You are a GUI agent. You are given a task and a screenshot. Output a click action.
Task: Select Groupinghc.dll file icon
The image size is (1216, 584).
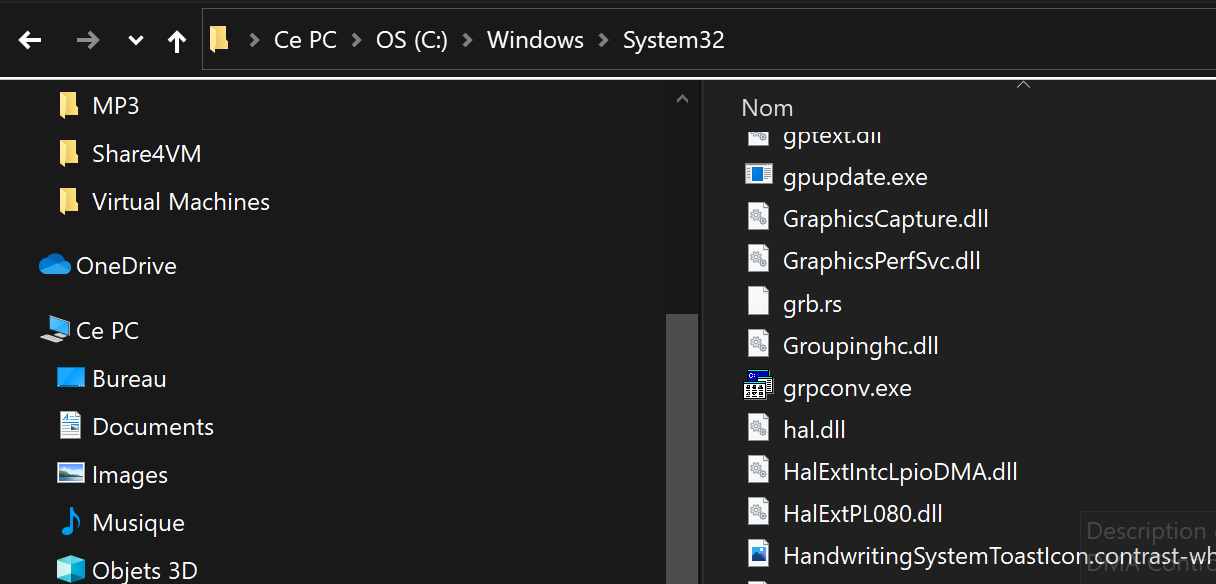click(759, 344)
